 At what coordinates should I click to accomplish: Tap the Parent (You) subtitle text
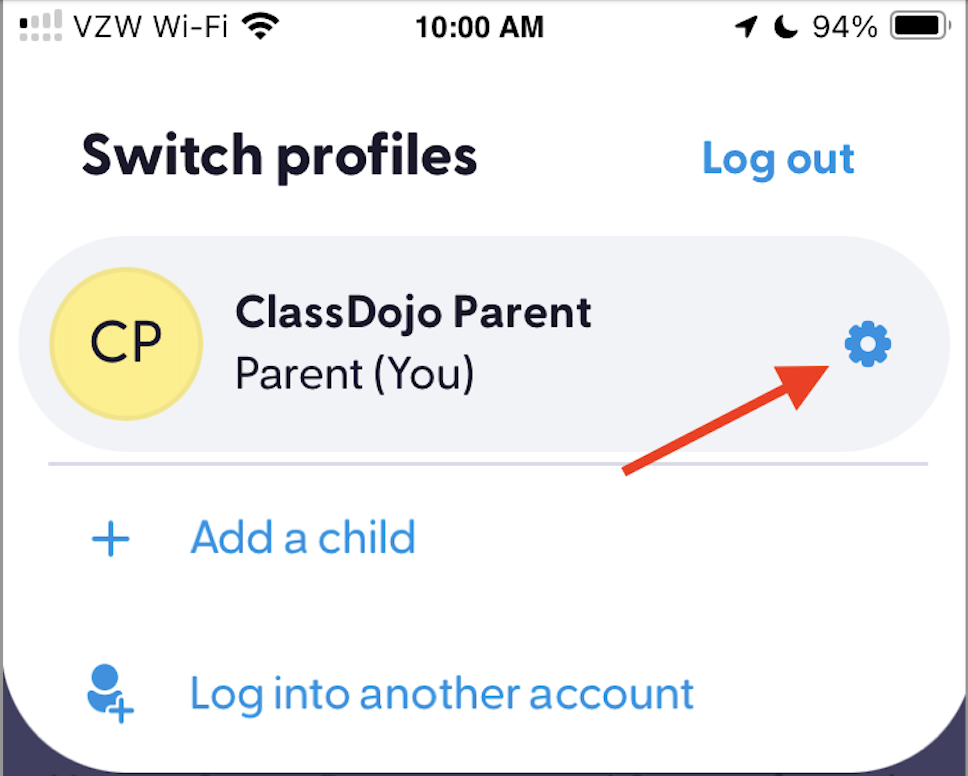(x=354, y=374)
